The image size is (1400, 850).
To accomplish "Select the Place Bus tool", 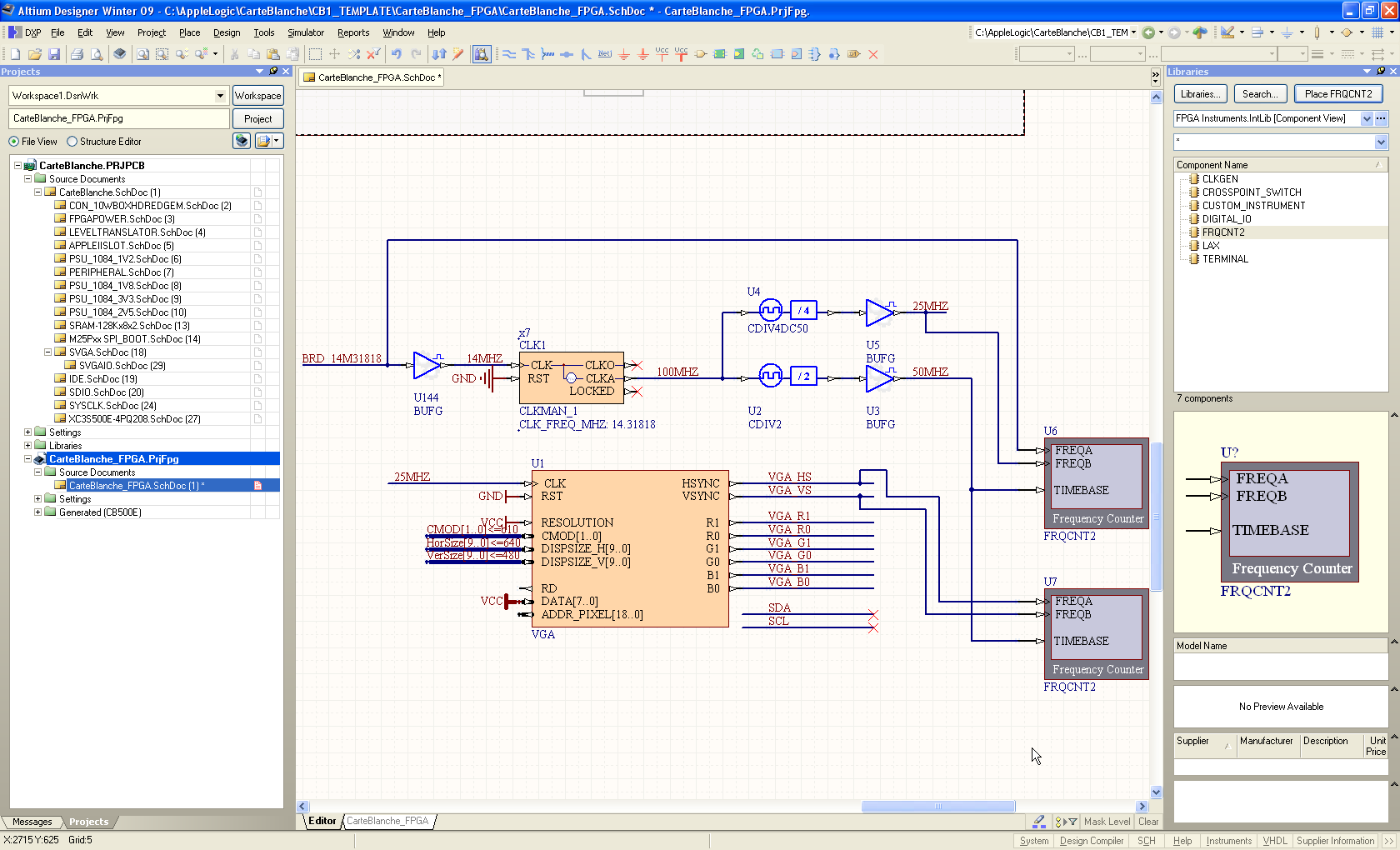I will tap(528, 54).
